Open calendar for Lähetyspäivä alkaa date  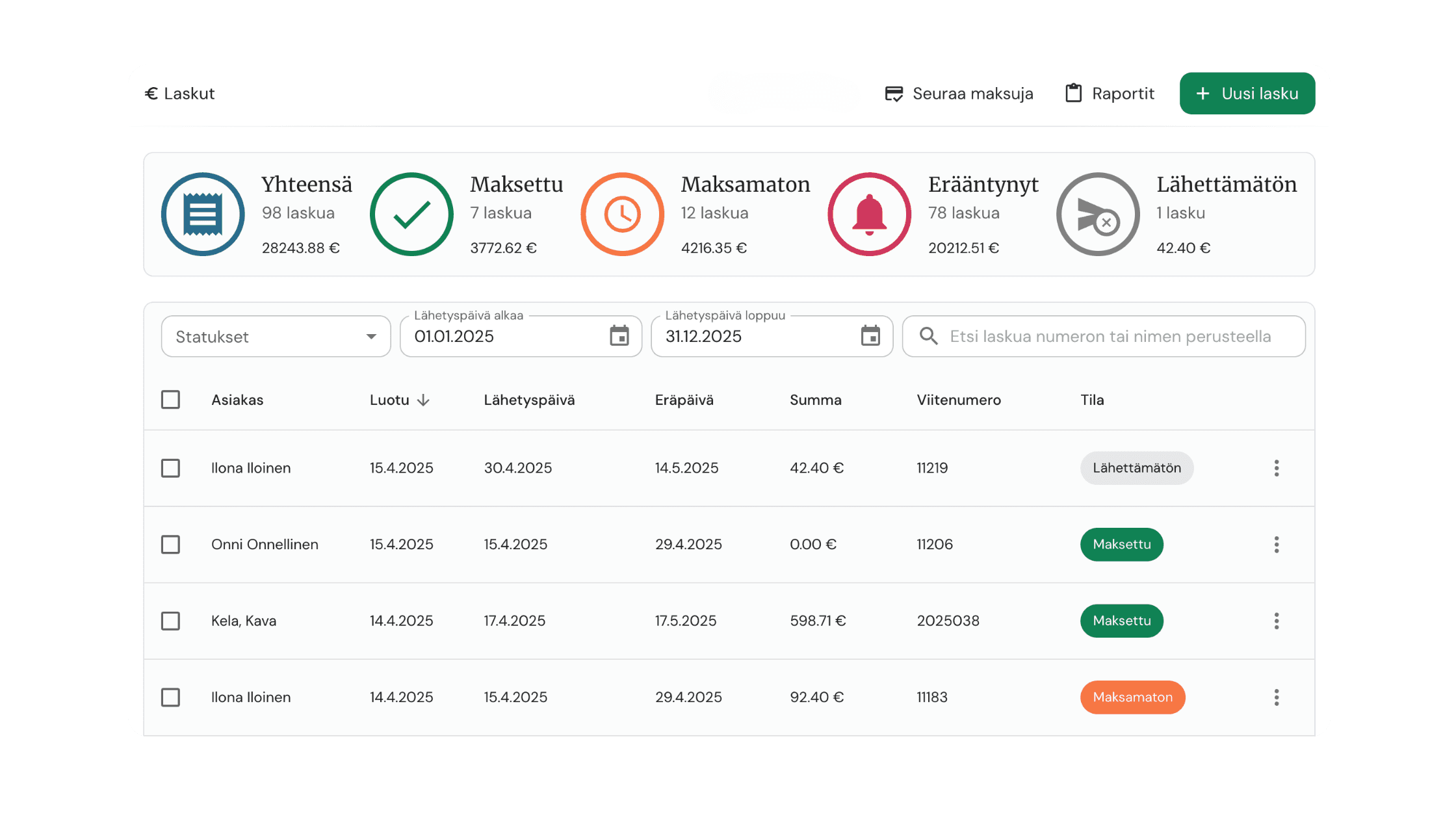tap(619, 336)
